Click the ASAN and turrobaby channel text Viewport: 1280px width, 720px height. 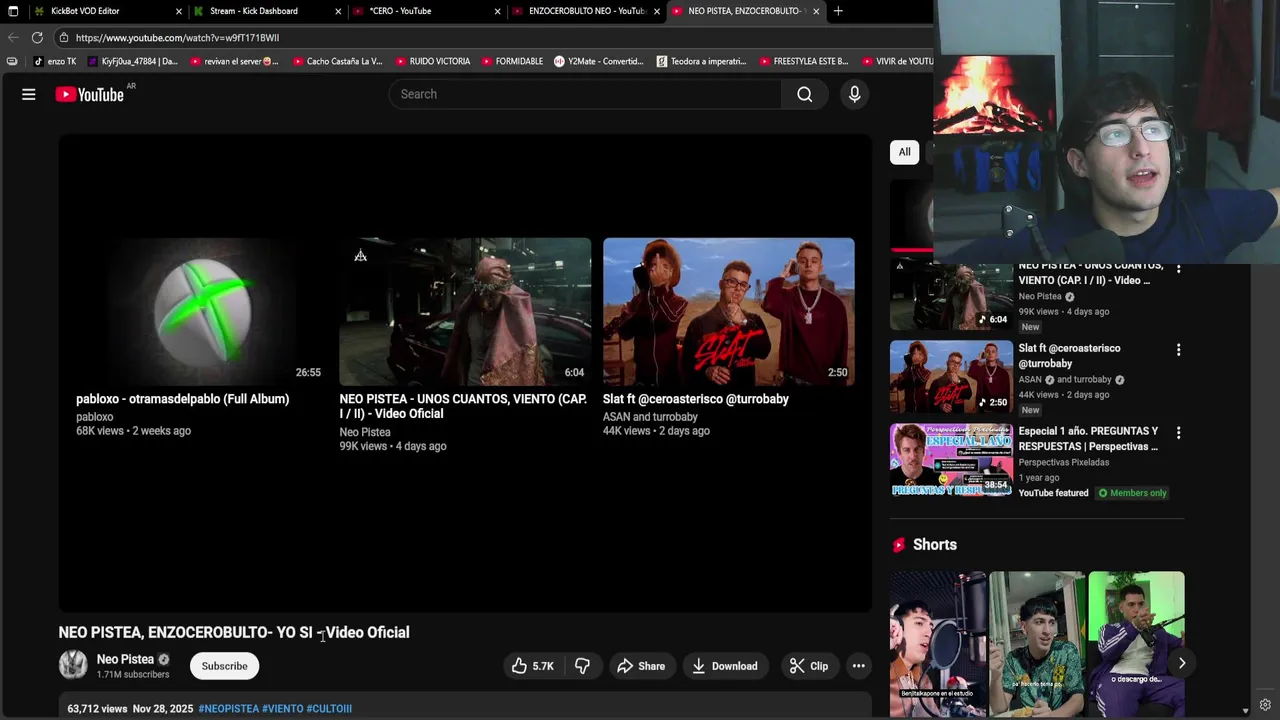tap(650, 417)
